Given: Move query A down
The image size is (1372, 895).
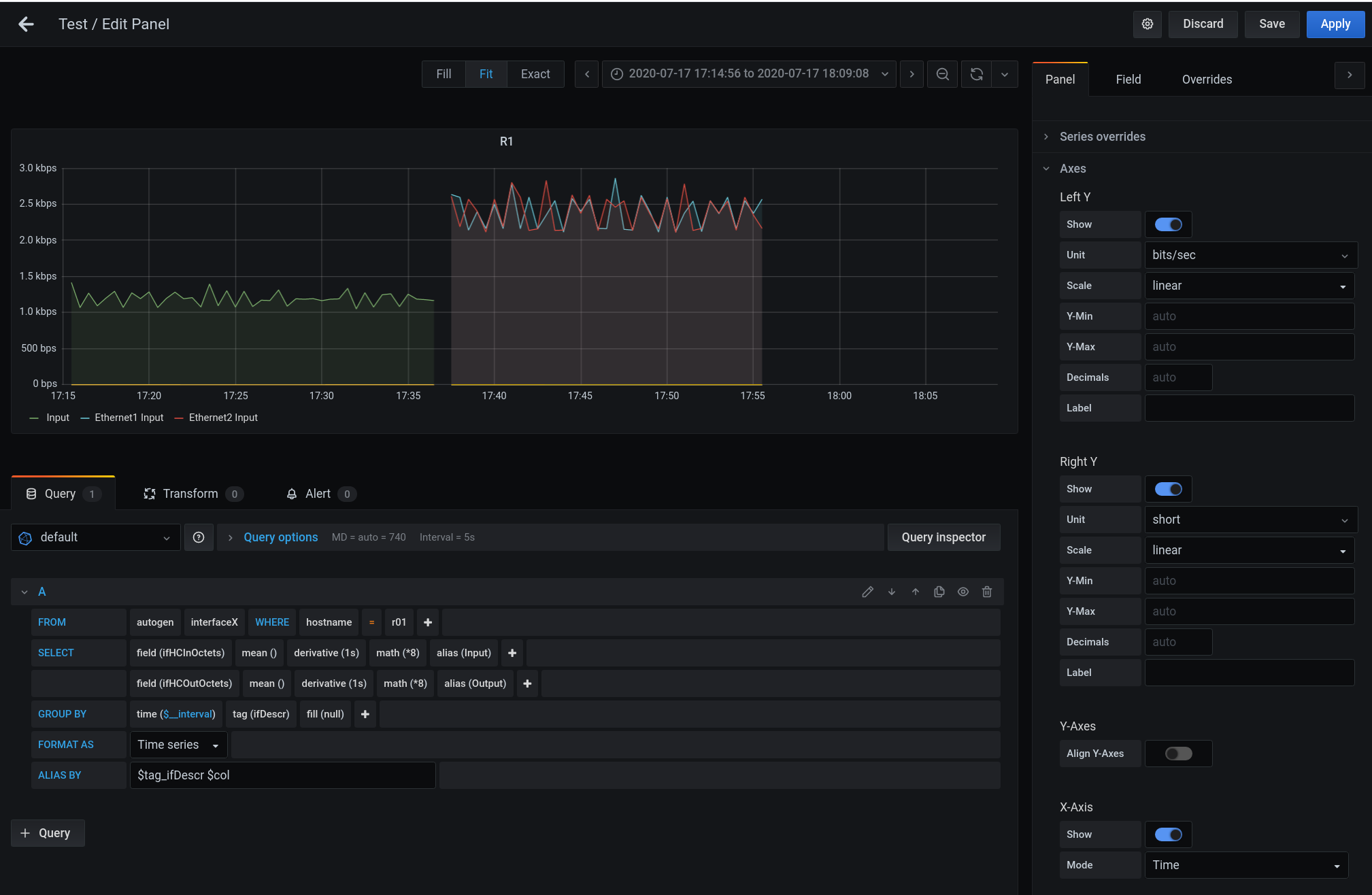Looking at the screenshot, I should [891, 592].
